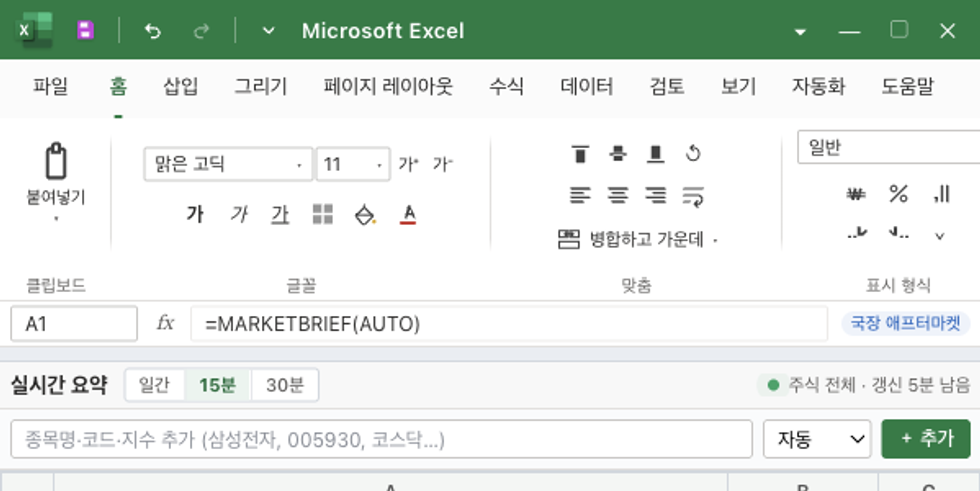The height and width of the screenshot is (491, 980).
Task: Click the text orientation rotate icon
Action: [692, 153]
